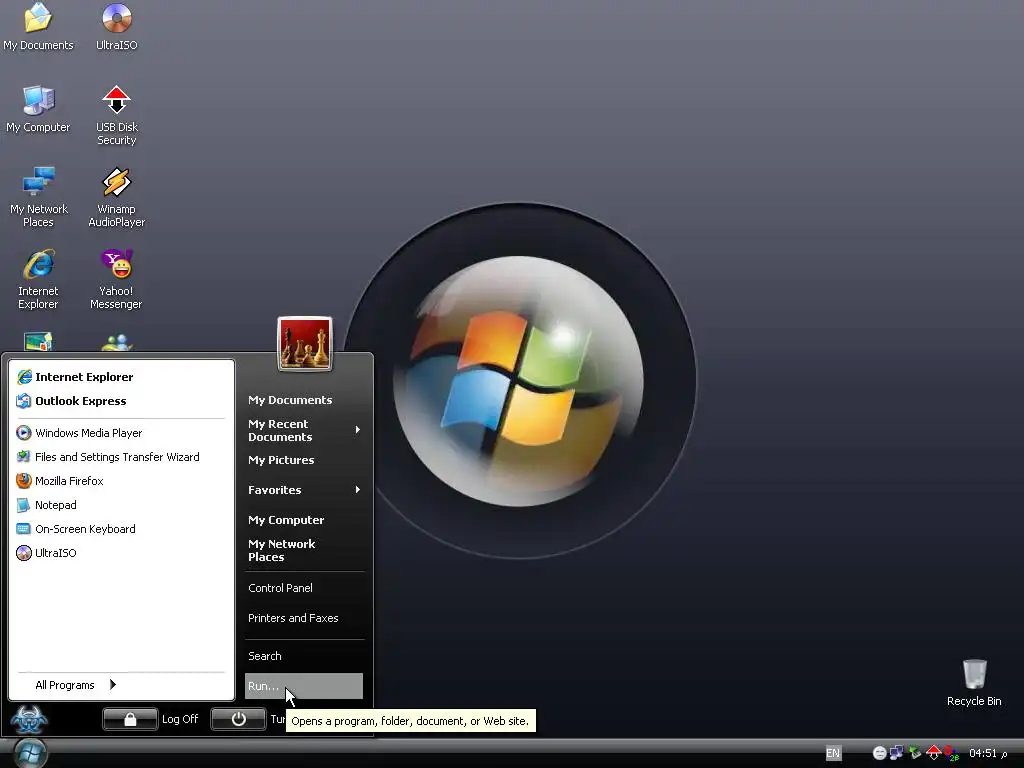
Task: Select the Recycle Bin icon
Action: pyautogui.click(x=974, y=683)
